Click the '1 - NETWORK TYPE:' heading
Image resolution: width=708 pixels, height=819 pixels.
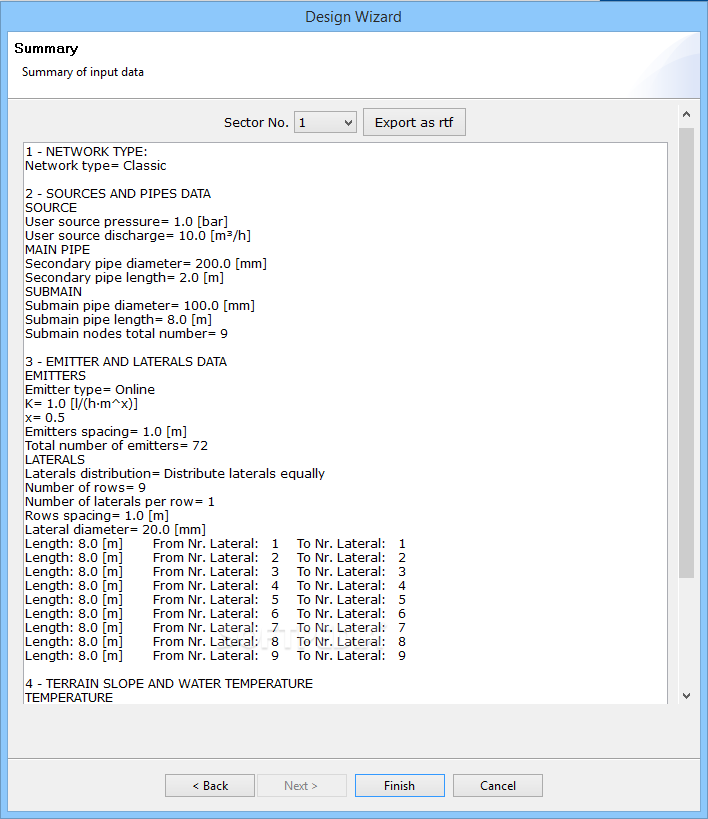86,151
